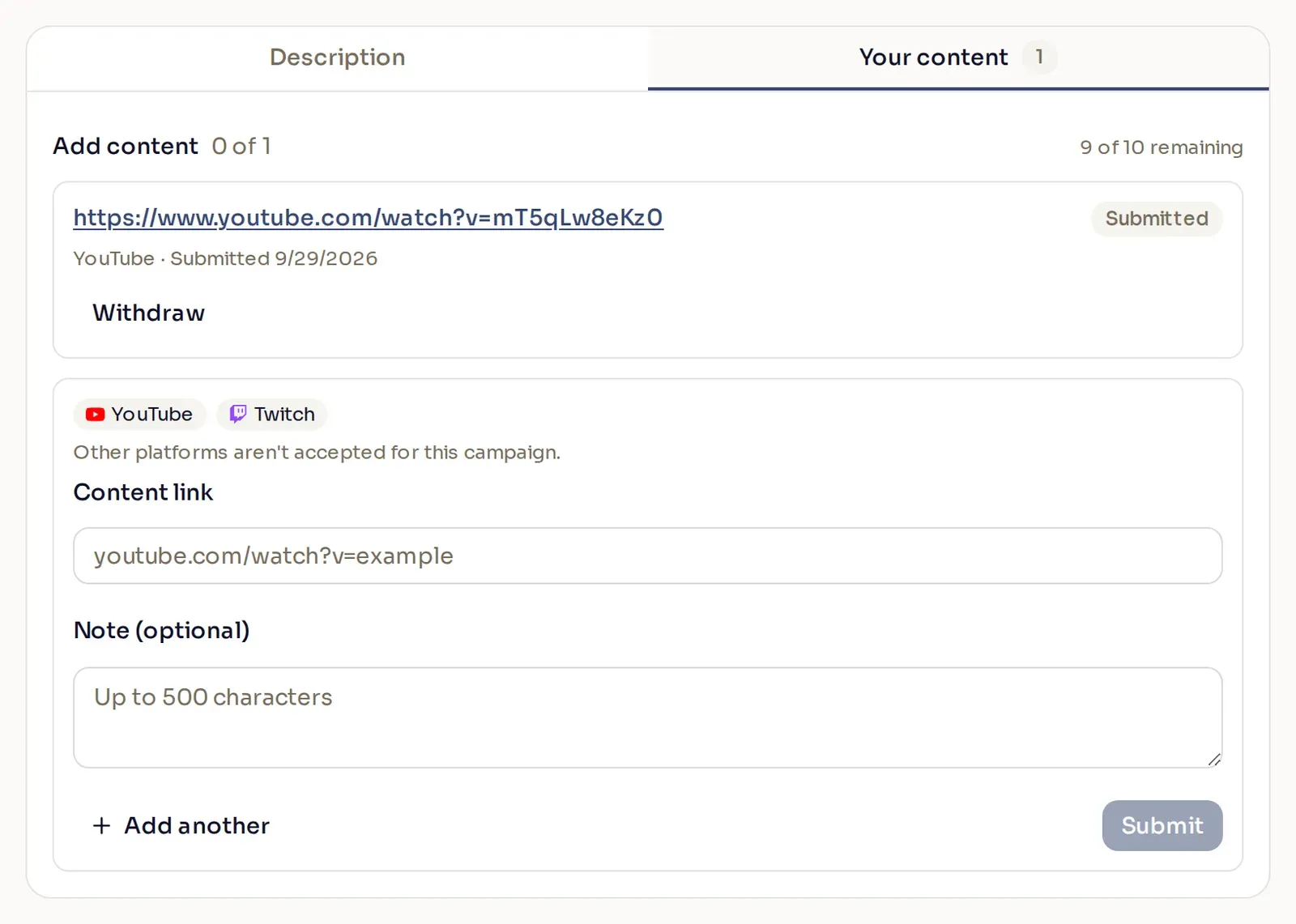Image resolution: width=1296 pixels, height=924 pixels.
Task: Click the '0 of 1' counter text
Action: [241, 146]
